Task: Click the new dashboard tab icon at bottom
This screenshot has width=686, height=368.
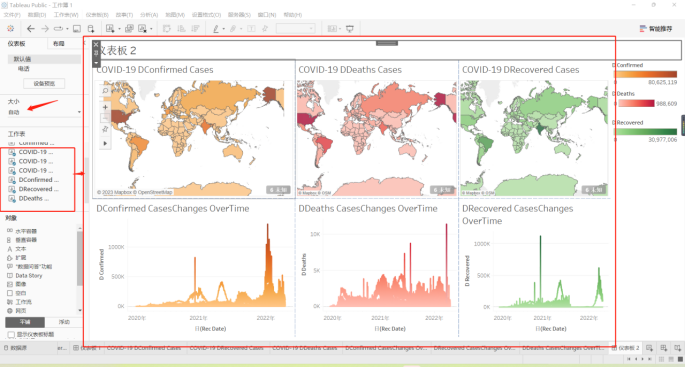Action: pos(664,348)
